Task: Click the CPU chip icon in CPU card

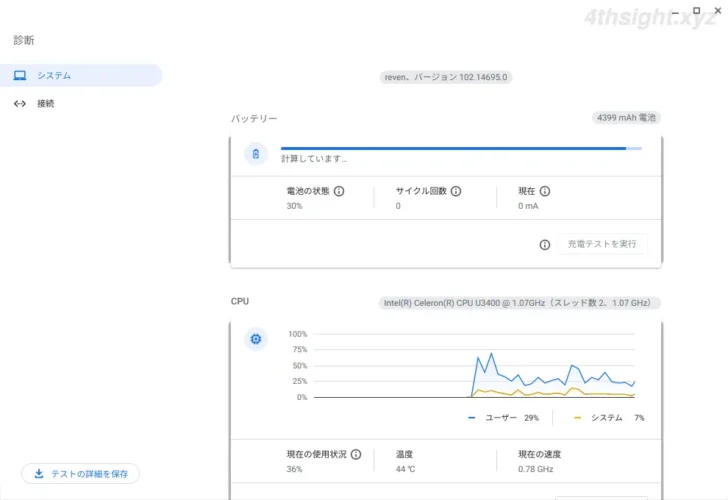Action: (256, 339)
